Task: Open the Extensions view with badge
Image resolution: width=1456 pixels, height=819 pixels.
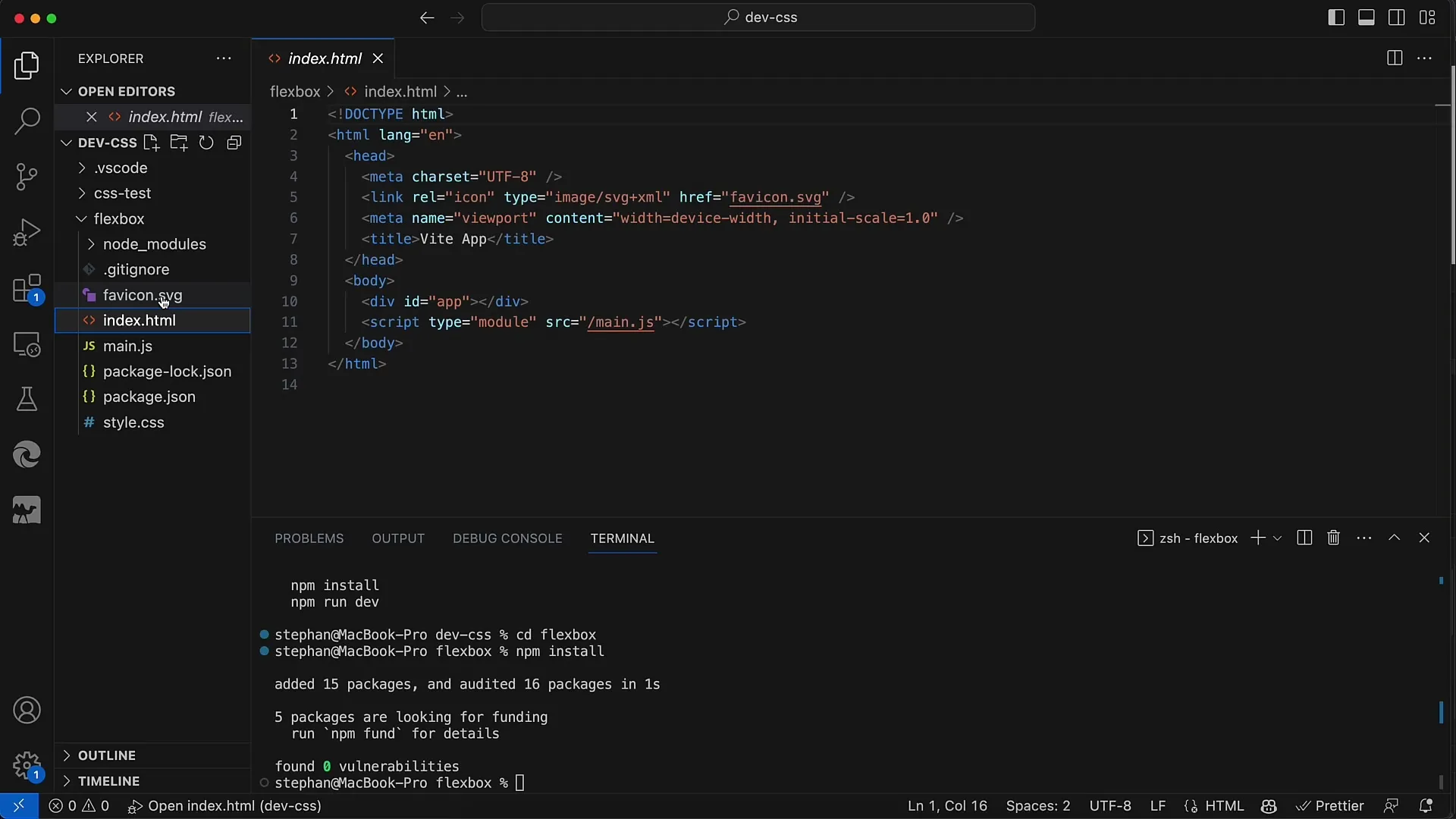Action: pyautogui.click(x=27, y=289)
